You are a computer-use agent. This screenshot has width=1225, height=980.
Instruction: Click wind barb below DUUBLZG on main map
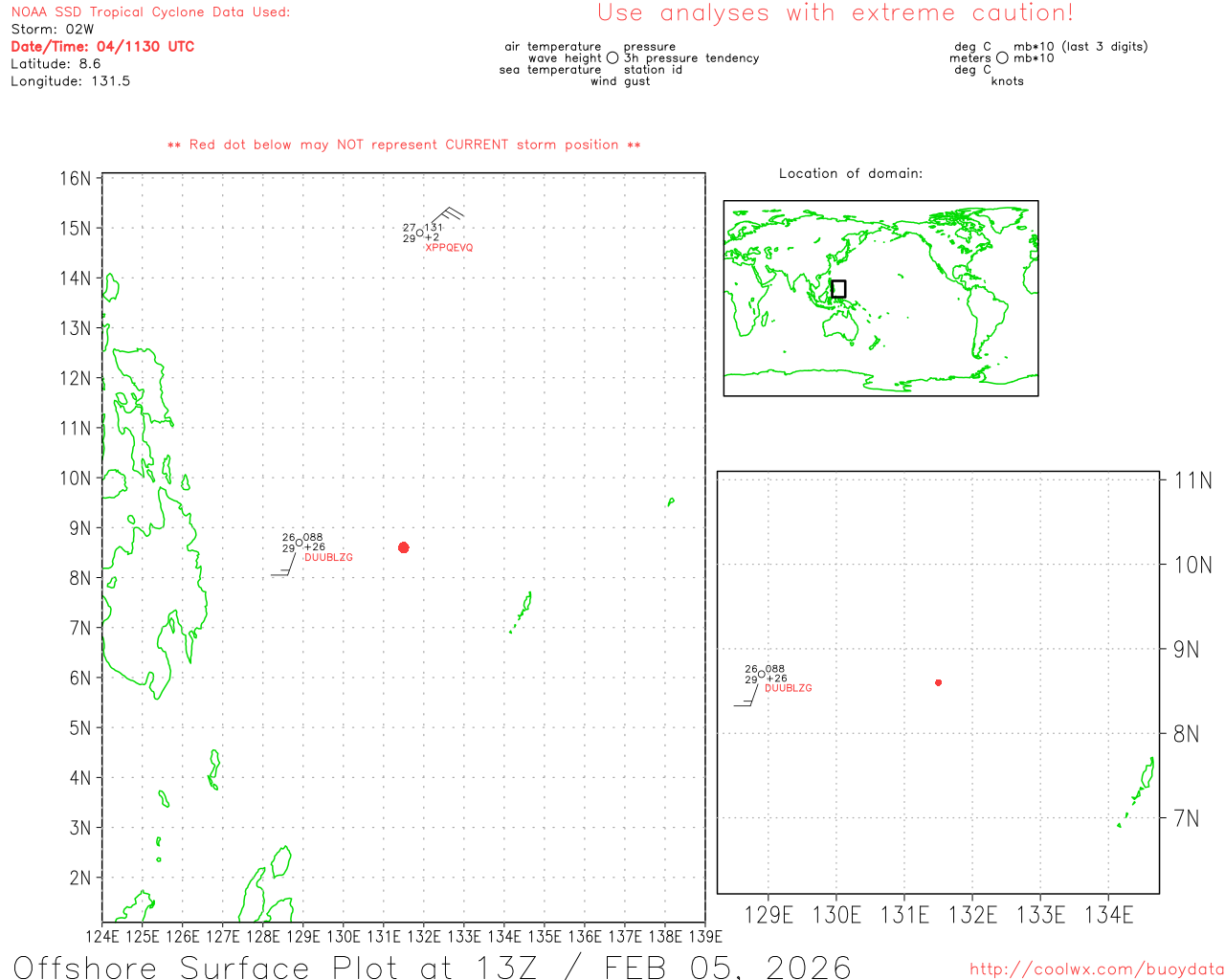pyautogui.click(x=283, y=562)
